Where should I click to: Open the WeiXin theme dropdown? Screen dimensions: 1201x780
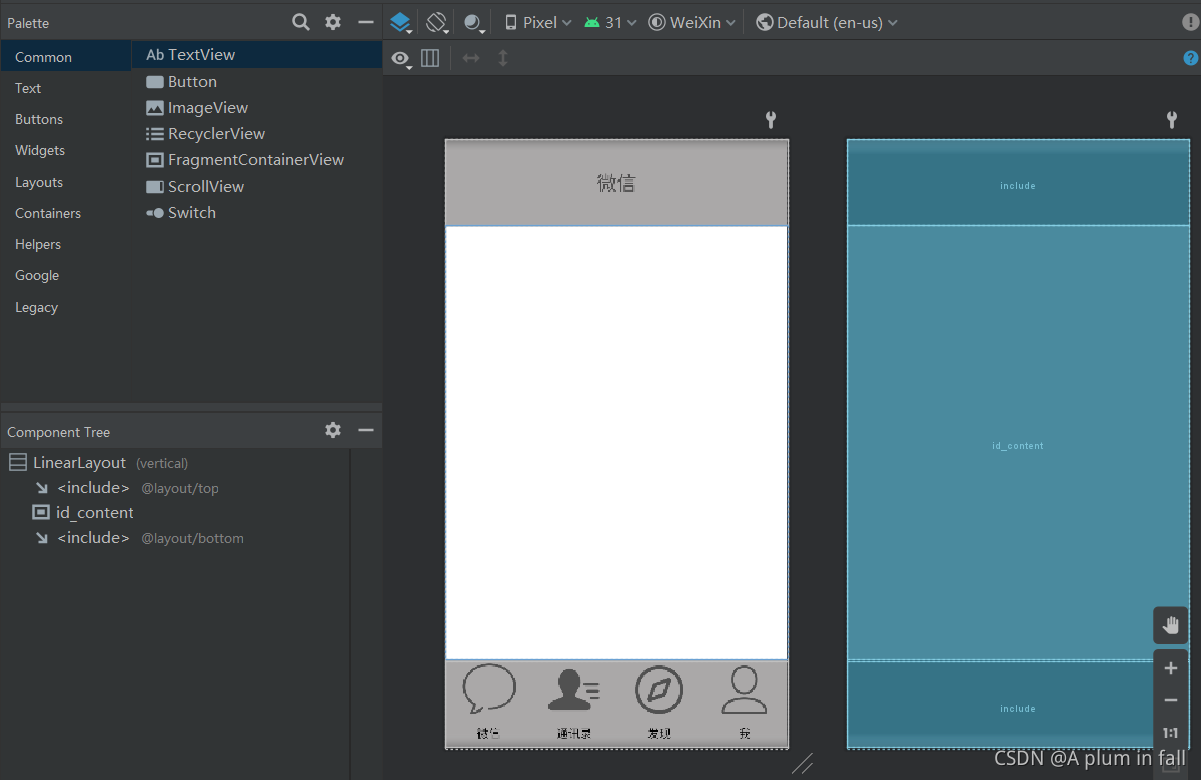pyautogui.click(x=692, y=22)
